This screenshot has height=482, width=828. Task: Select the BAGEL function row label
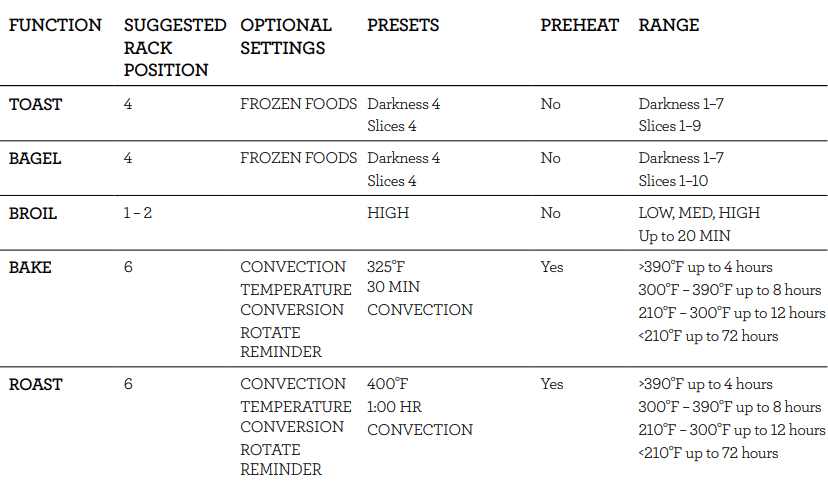click(x=36, y=158)
